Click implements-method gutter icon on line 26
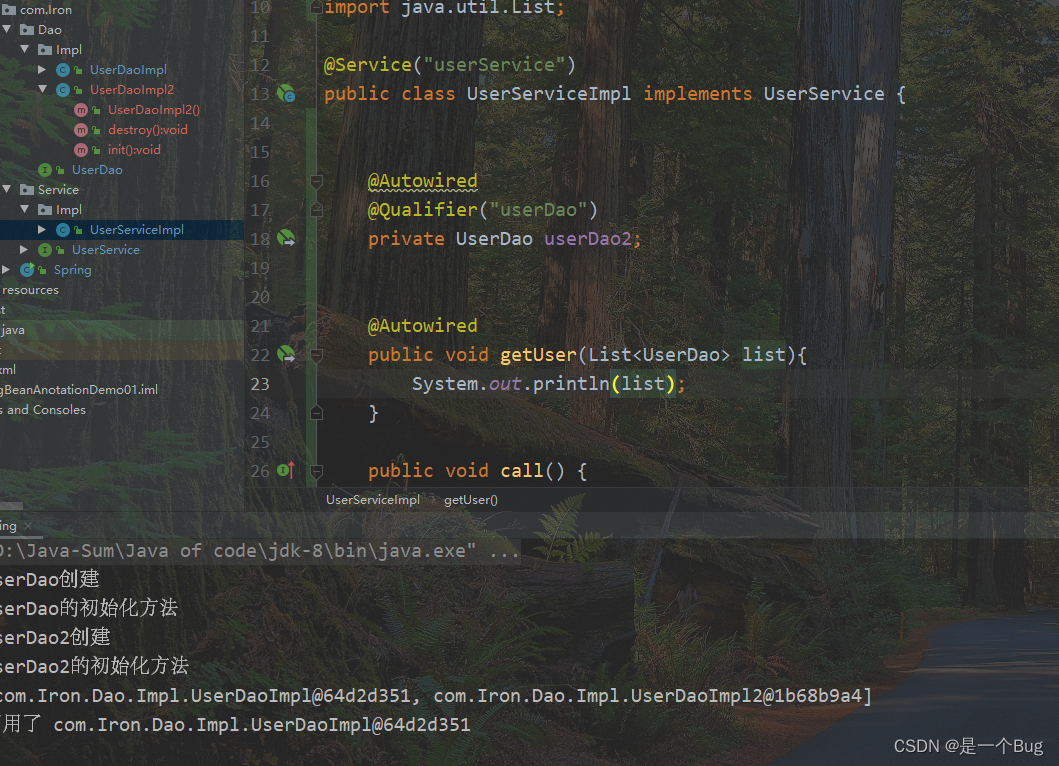 [x=286, y=469]
